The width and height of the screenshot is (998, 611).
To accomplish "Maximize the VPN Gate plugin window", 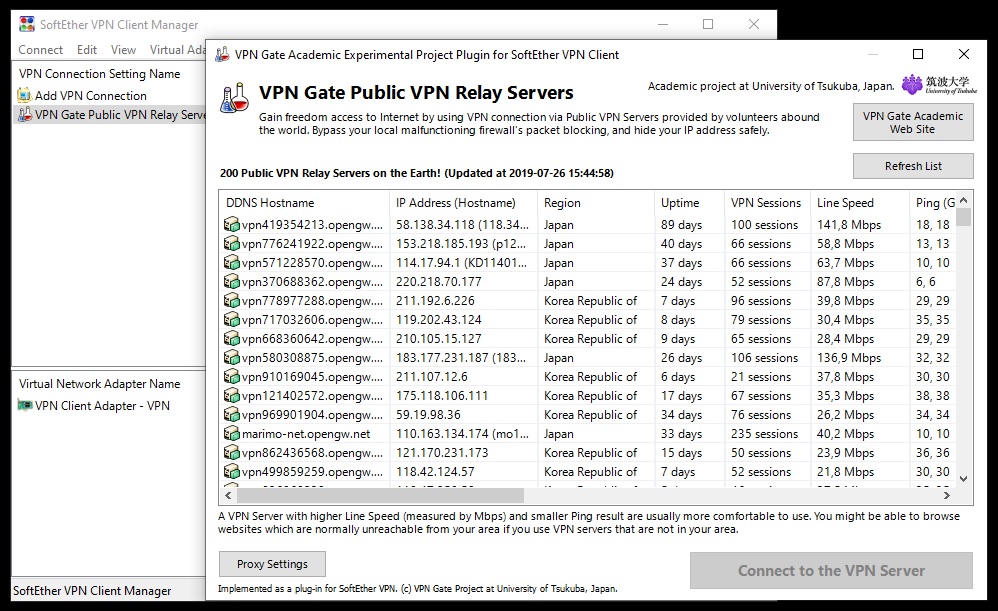I will pyautogui.click(x=918, y=54).
